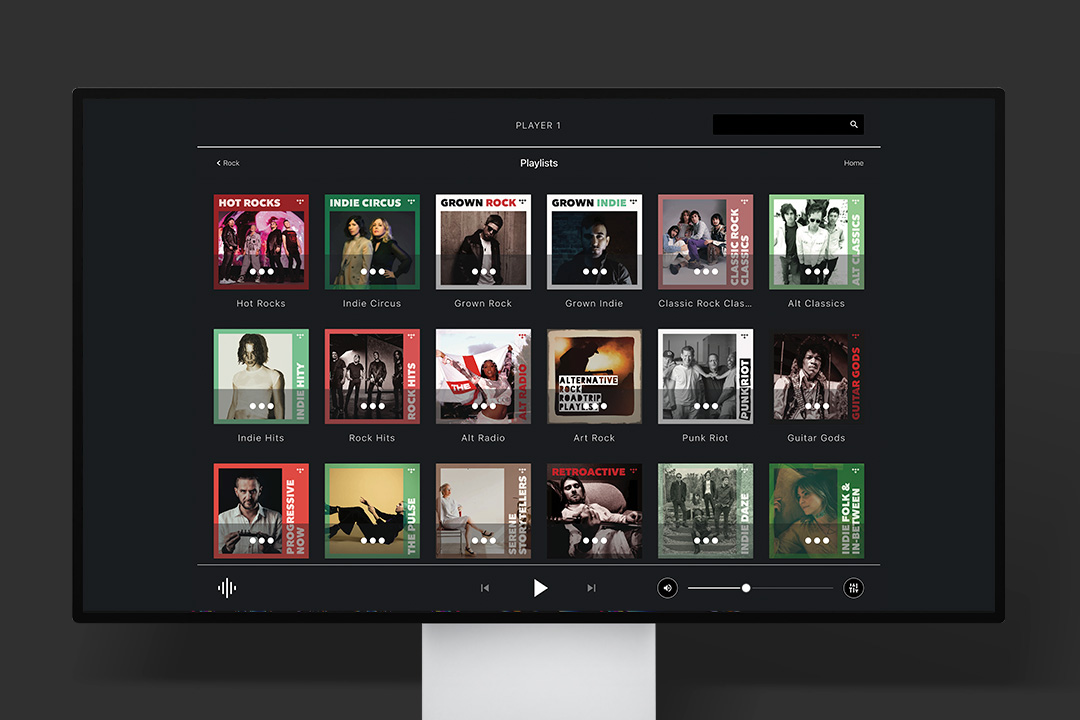
Task: Mute using the speaker volume icon
Action: coord(667,588)
